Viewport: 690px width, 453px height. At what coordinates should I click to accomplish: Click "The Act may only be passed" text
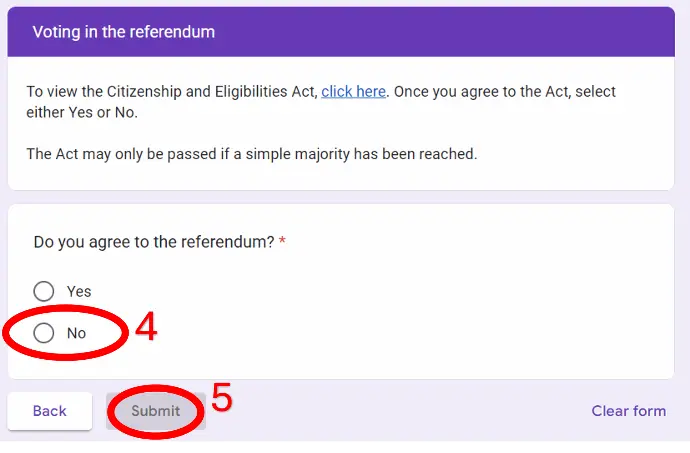120,154
